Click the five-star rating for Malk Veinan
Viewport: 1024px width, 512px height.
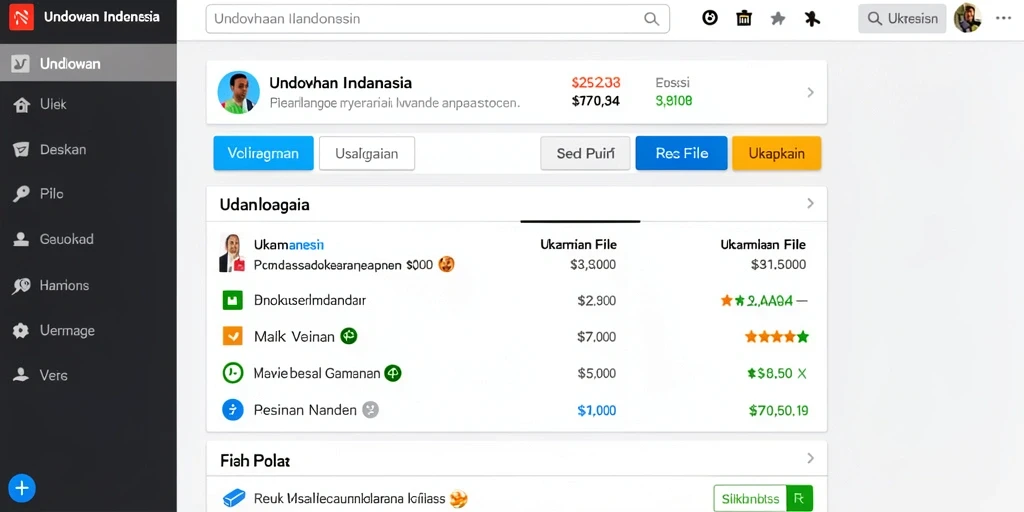coord(777,337)
